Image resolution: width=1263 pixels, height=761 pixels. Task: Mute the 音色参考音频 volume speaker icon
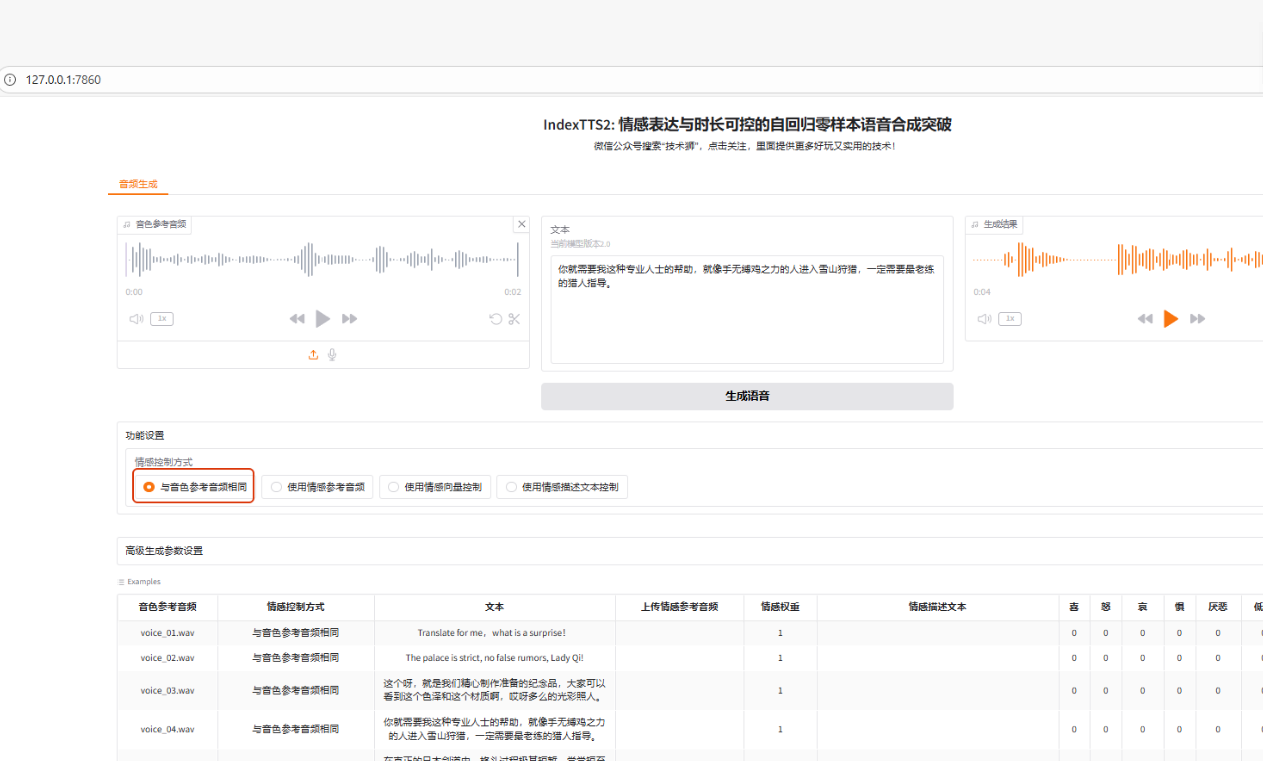coord(136,319)
